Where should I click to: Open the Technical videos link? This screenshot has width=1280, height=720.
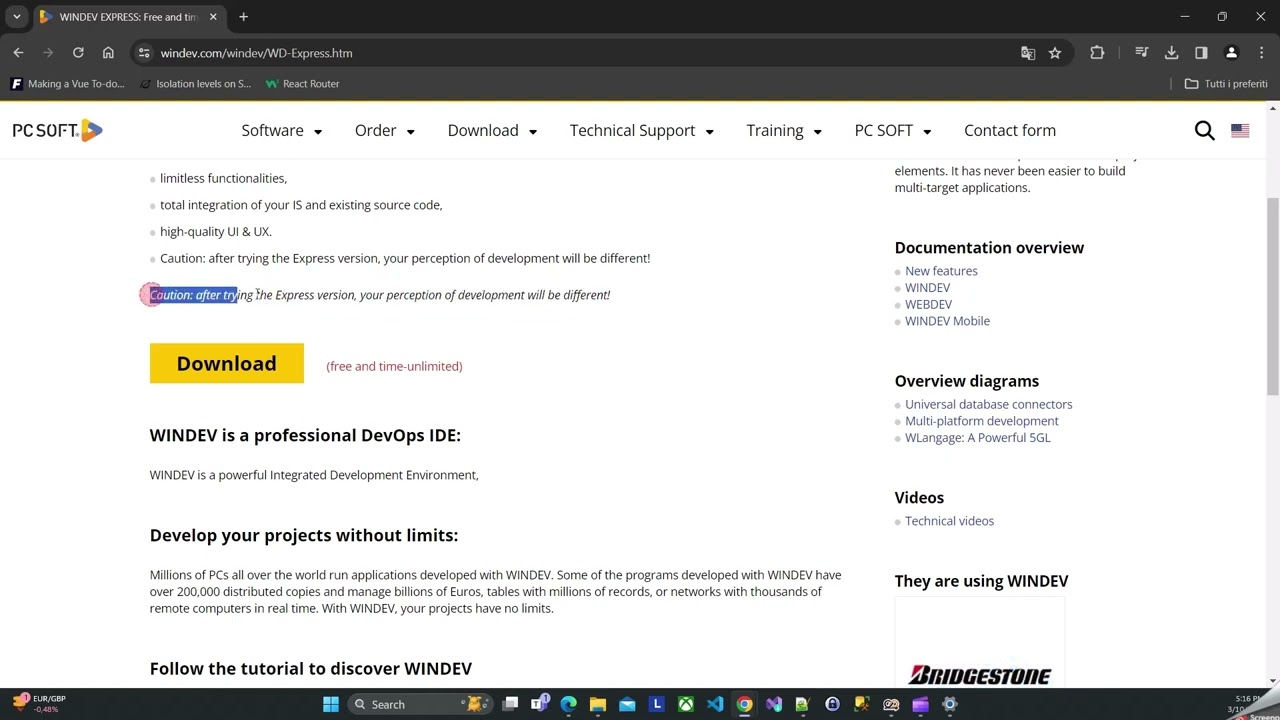949,521
